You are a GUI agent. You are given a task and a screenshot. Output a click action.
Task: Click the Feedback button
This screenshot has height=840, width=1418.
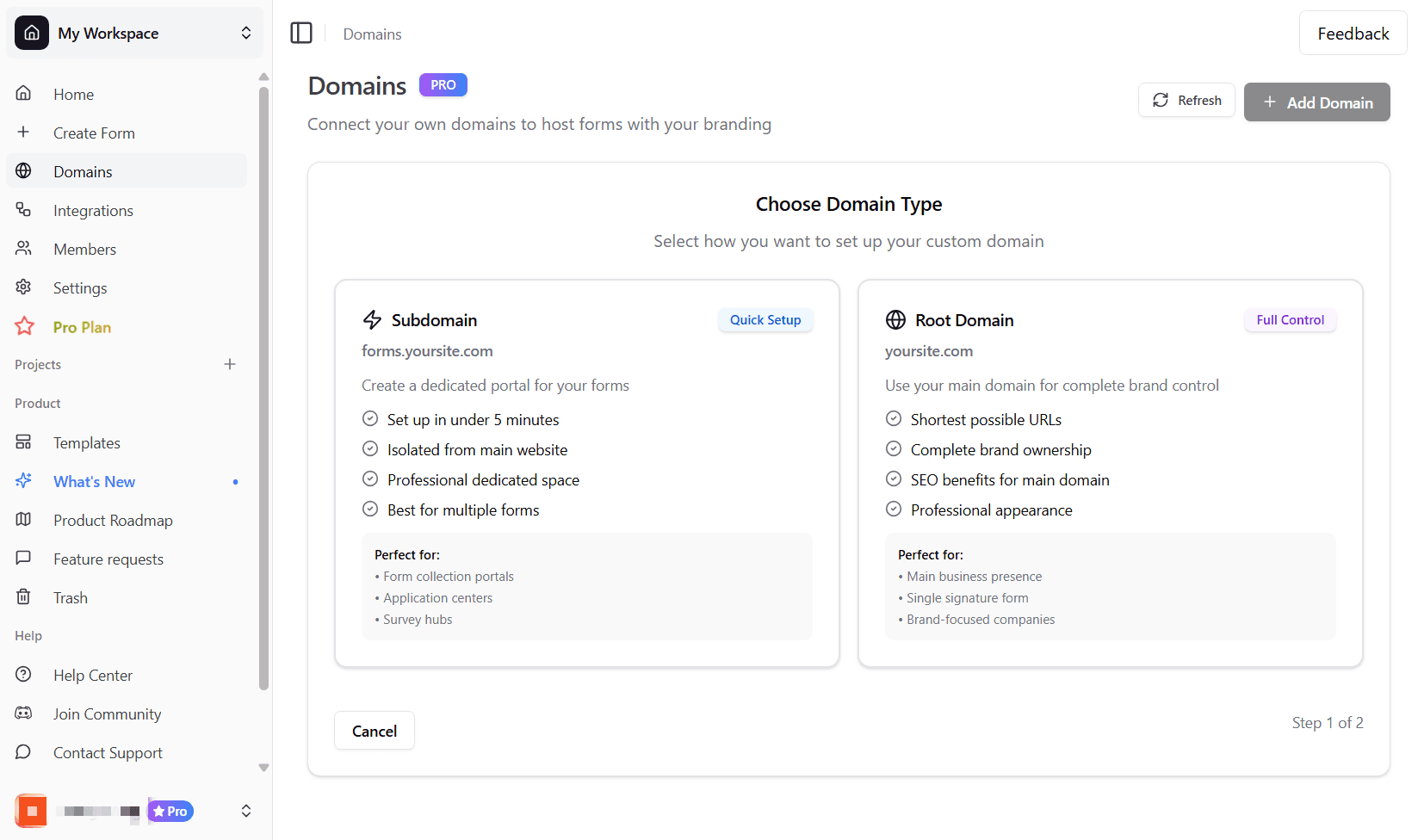[1352, 33]
